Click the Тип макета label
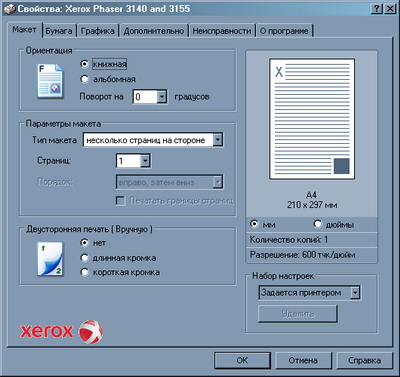The image size is (400, 377). 54,140
